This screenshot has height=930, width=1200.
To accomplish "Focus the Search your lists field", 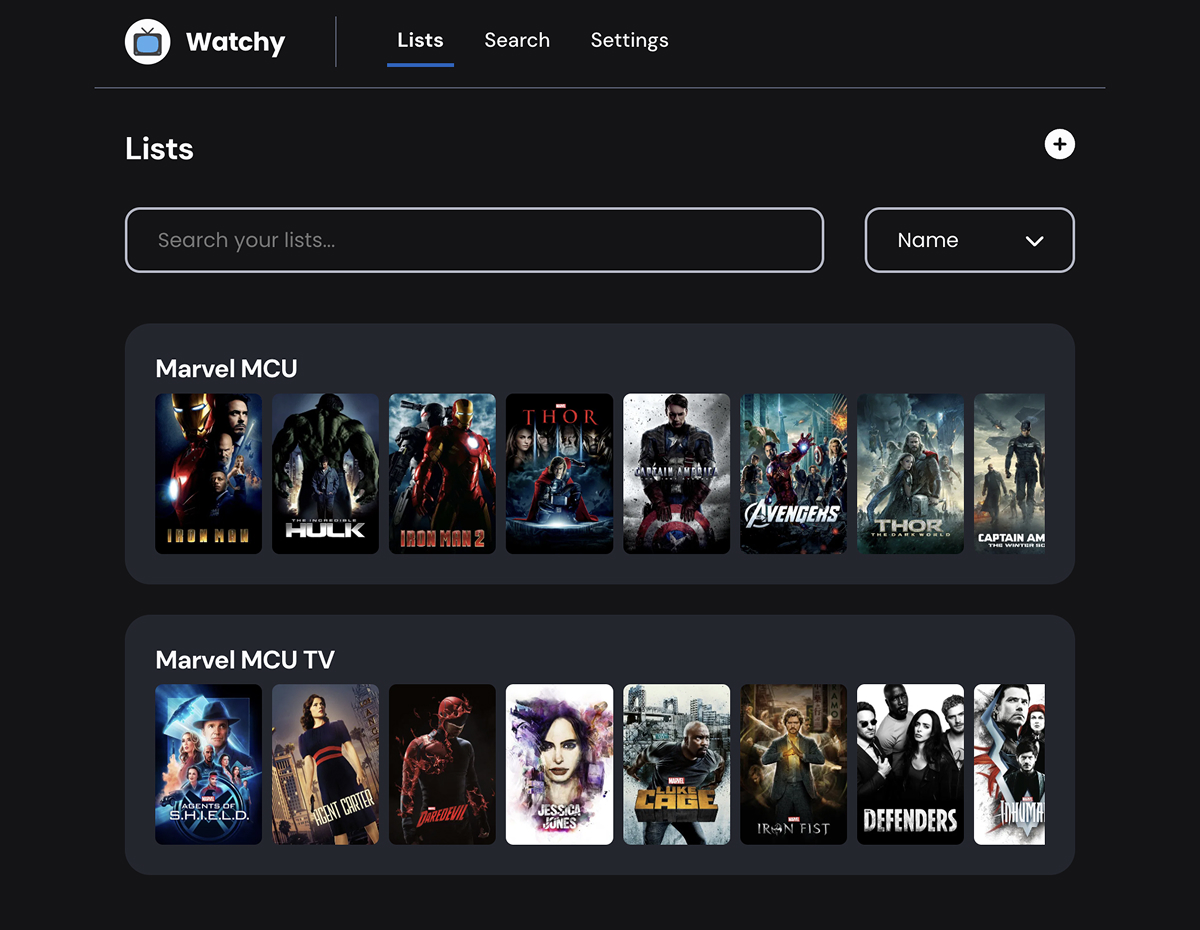I will tap(474, 240).
